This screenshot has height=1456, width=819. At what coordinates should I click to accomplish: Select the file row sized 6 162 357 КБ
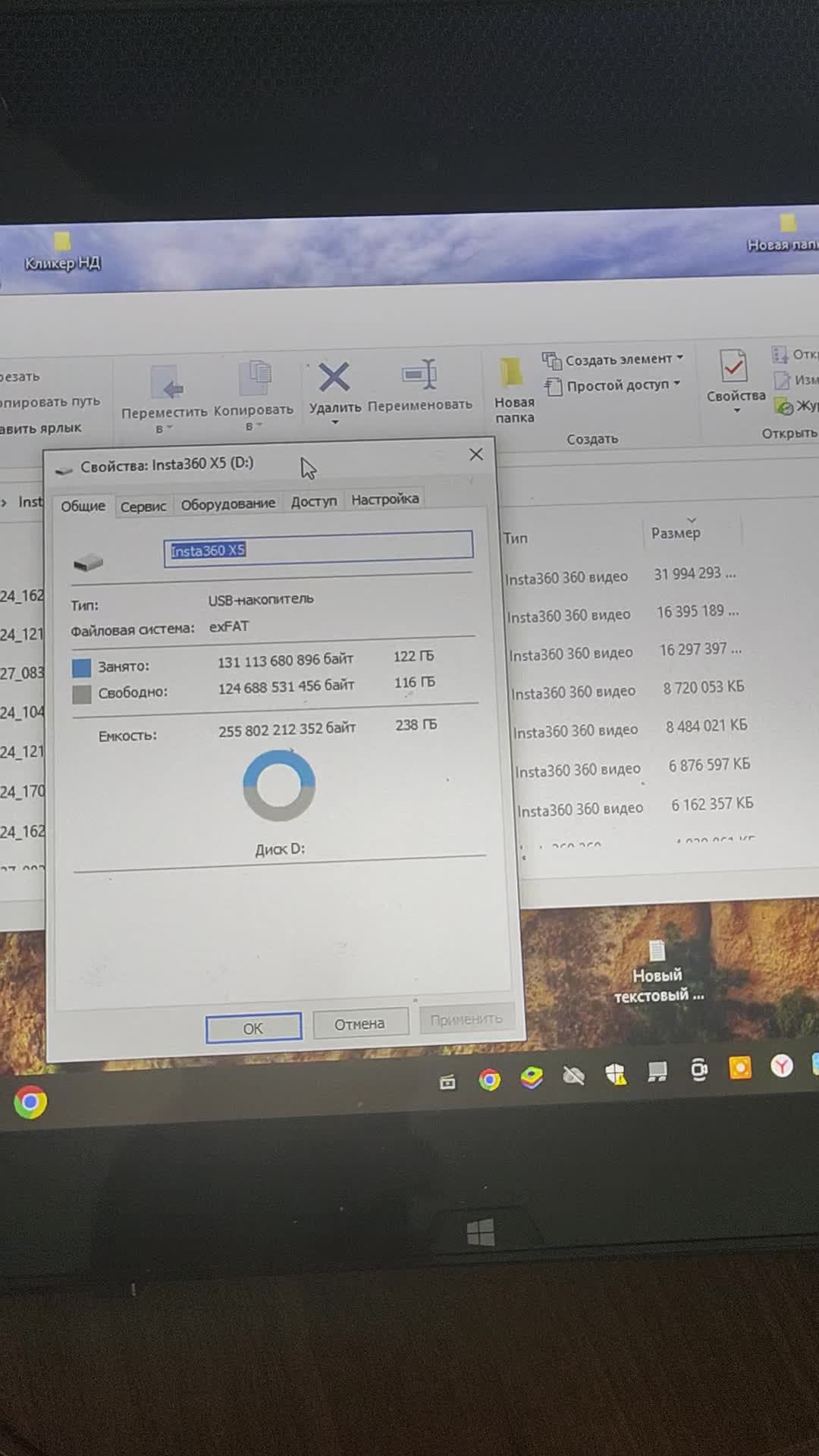(x=636, y=807)
